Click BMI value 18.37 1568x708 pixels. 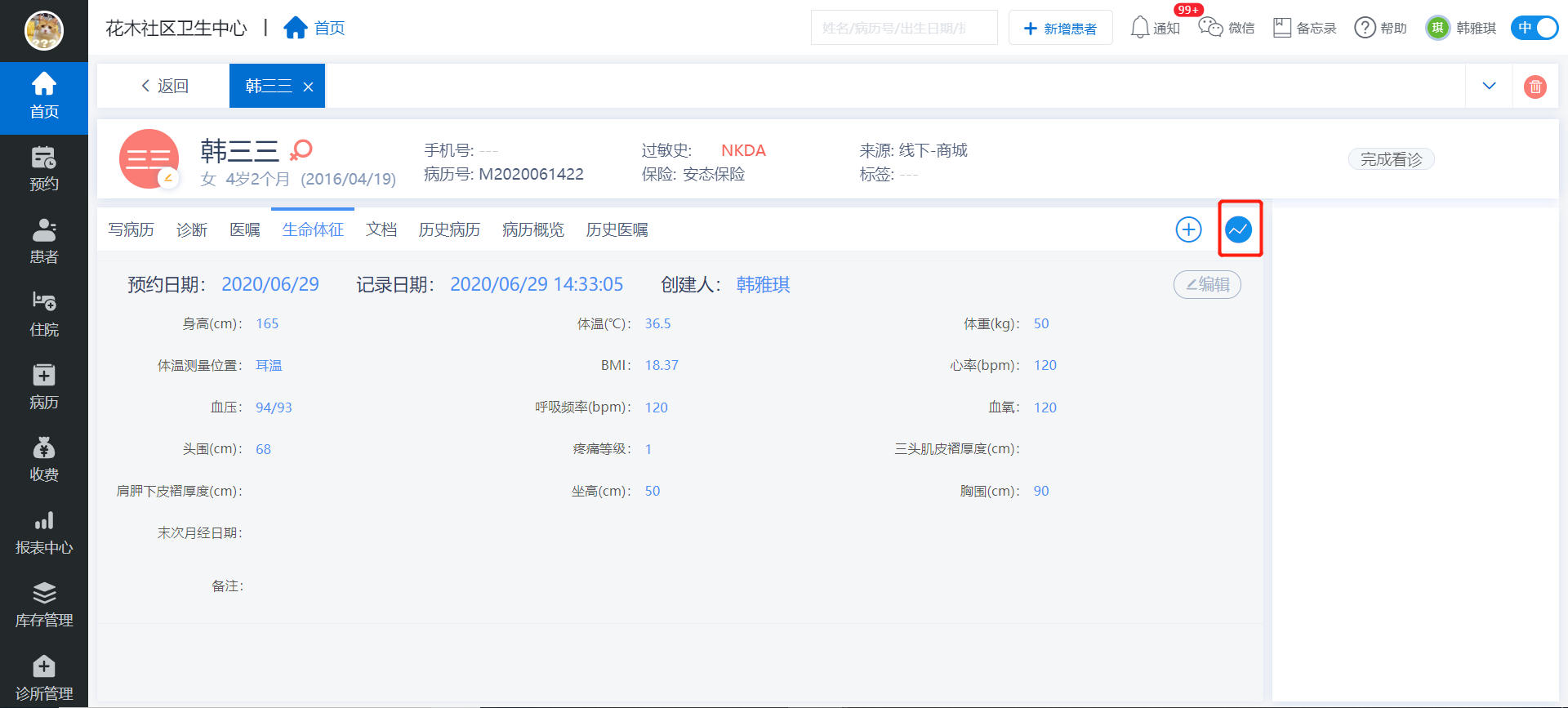click(x=661, y=365)
